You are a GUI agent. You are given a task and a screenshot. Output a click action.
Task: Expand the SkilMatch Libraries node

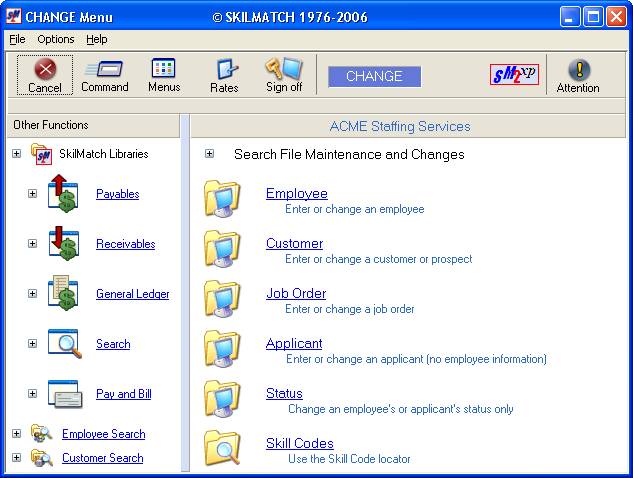click(x=17, y=154)
